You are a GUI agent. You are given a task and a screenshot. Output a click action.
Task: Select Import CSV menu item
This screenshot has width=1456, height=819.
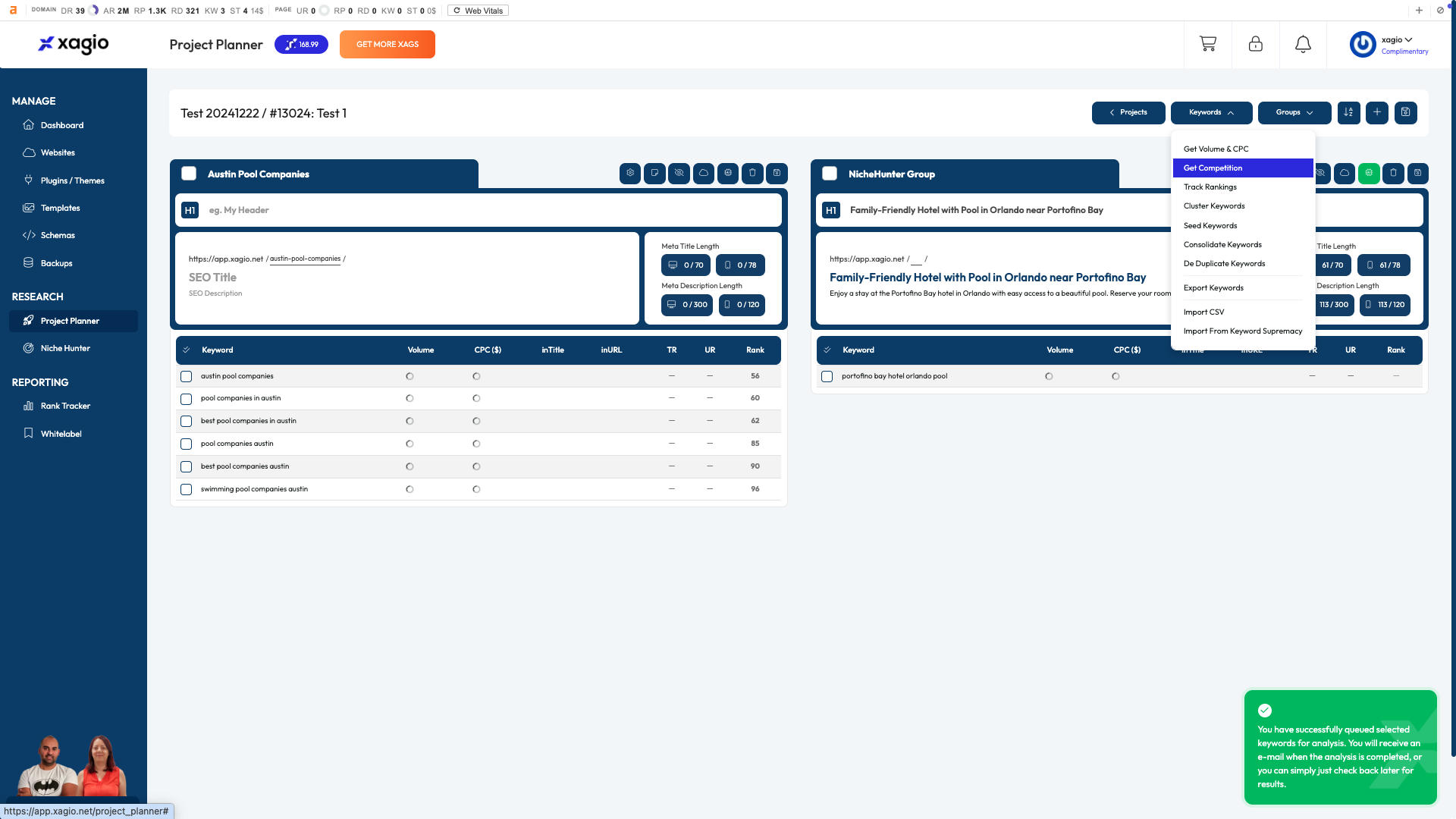pyautogui.click(x=1243, y=312)
